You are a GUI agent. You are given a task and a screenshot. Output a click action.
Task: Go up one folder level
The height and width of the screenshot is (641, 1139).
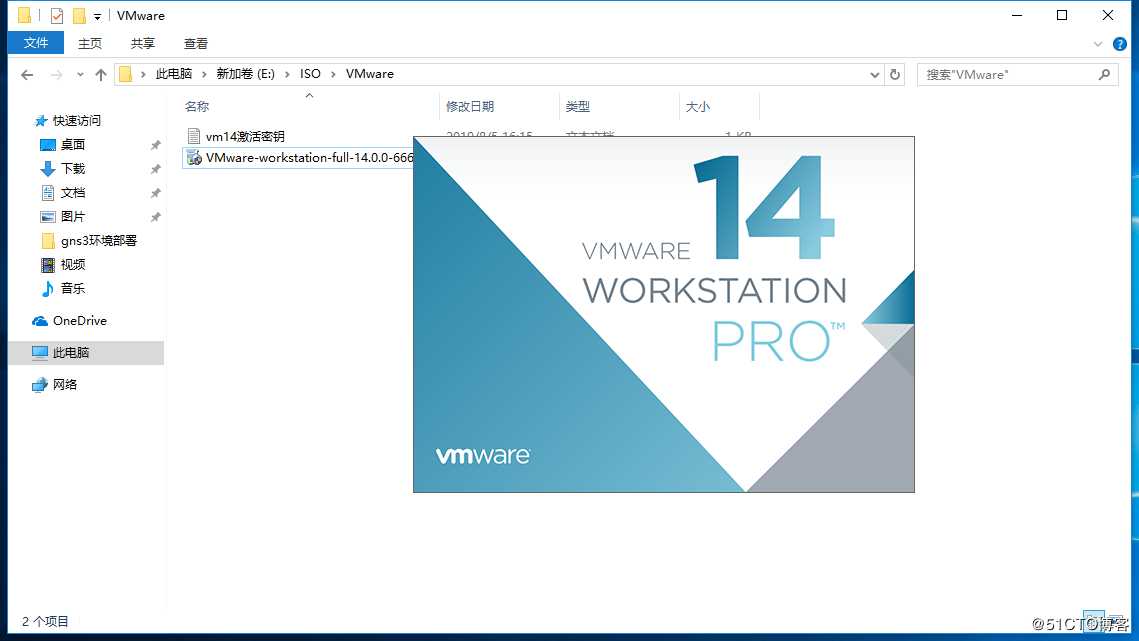coord(101,74)
